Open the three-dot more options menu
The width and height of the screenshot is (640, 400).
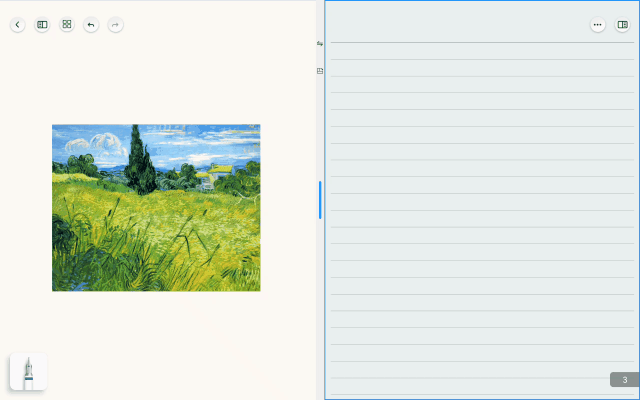pyautogui.click(x=598, y=25)
